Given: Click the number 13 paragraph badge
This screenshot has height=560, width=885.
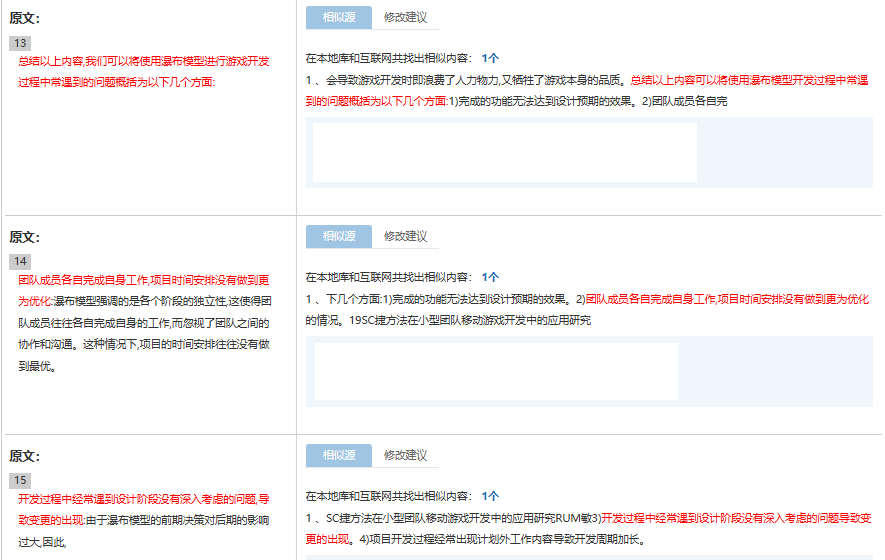Looking at the screenshot, I should (x=20, y=43).
